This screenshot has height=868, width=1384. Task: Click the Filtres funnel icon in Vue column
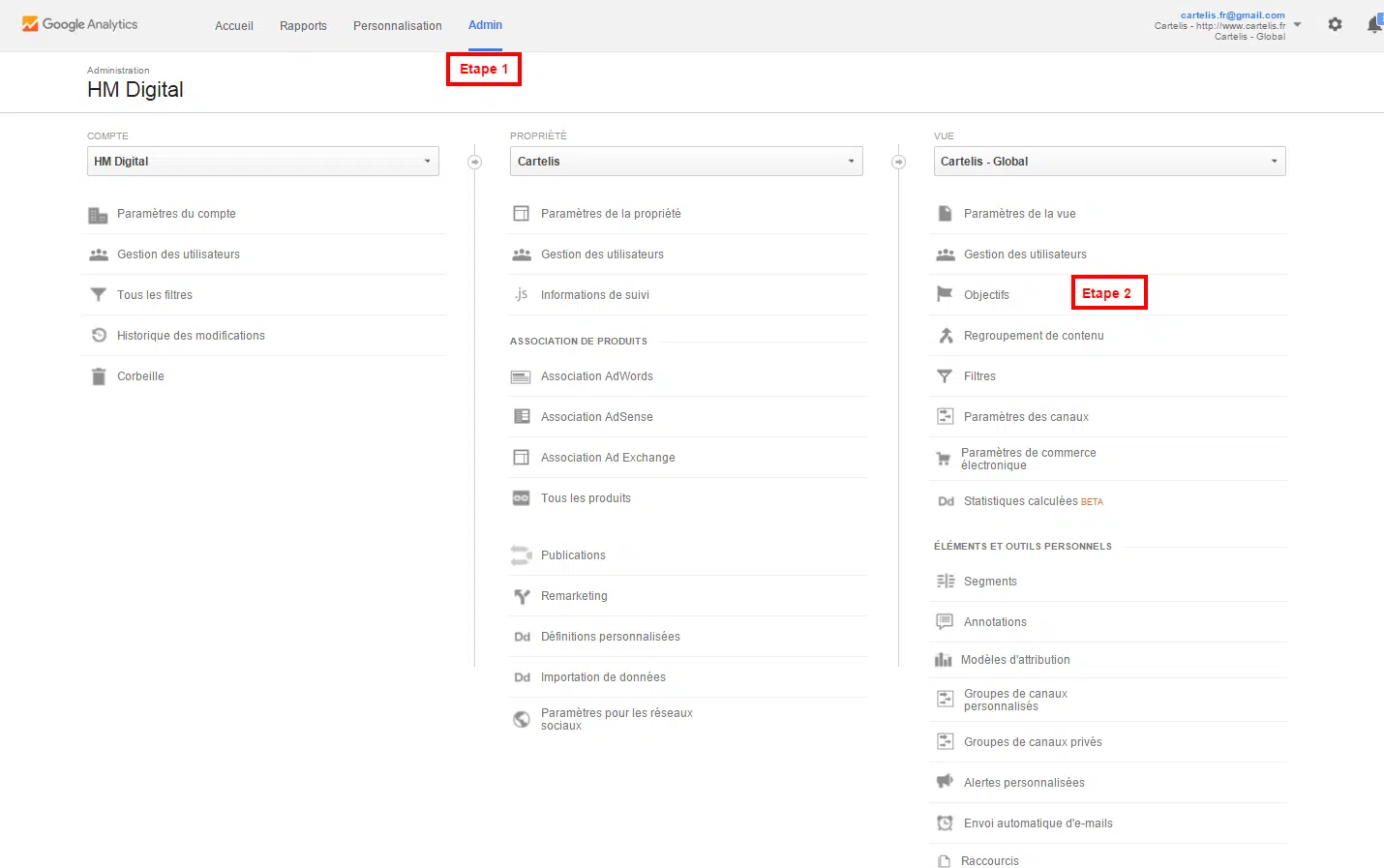[945, 376]
